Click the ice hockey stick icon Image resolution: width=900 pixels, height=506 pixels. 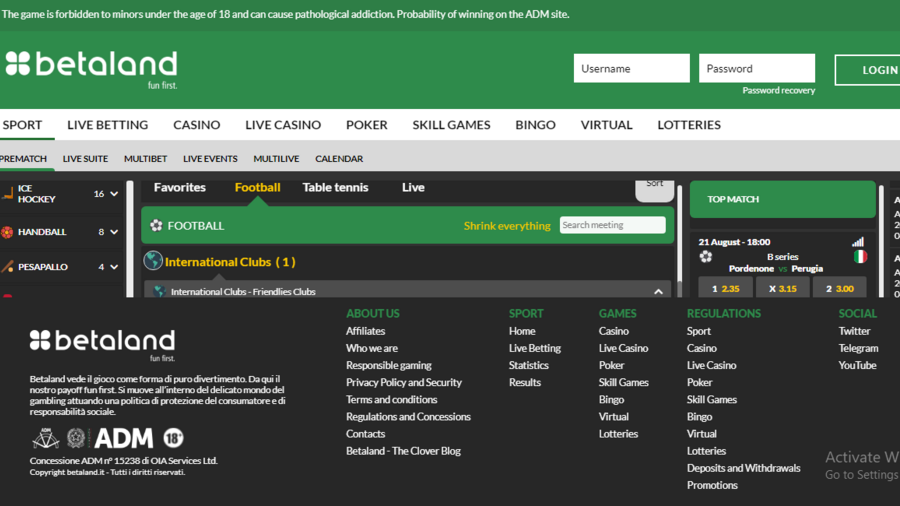click(8, 194)
